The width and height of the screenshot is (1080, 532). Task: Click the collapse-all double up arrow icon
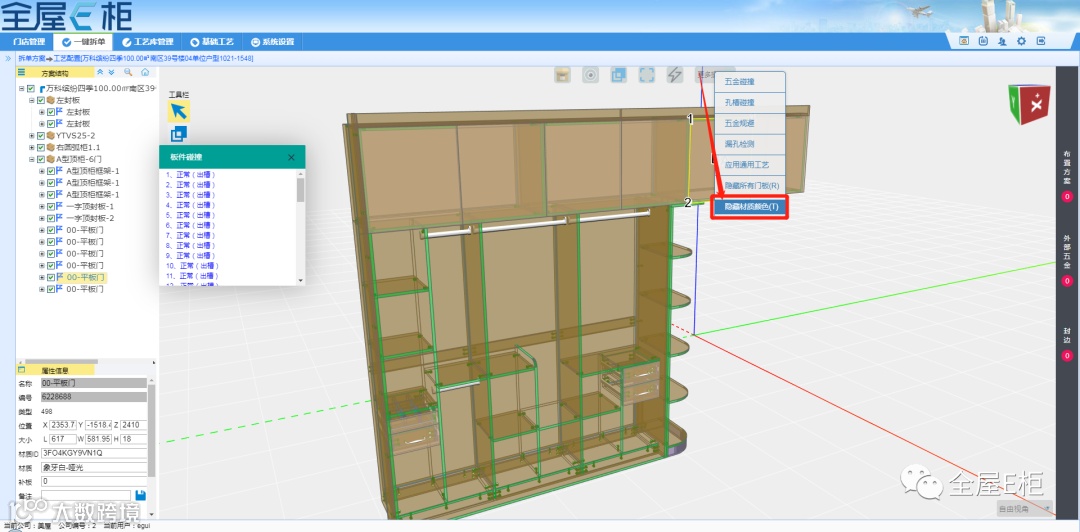tap(100, 72)
